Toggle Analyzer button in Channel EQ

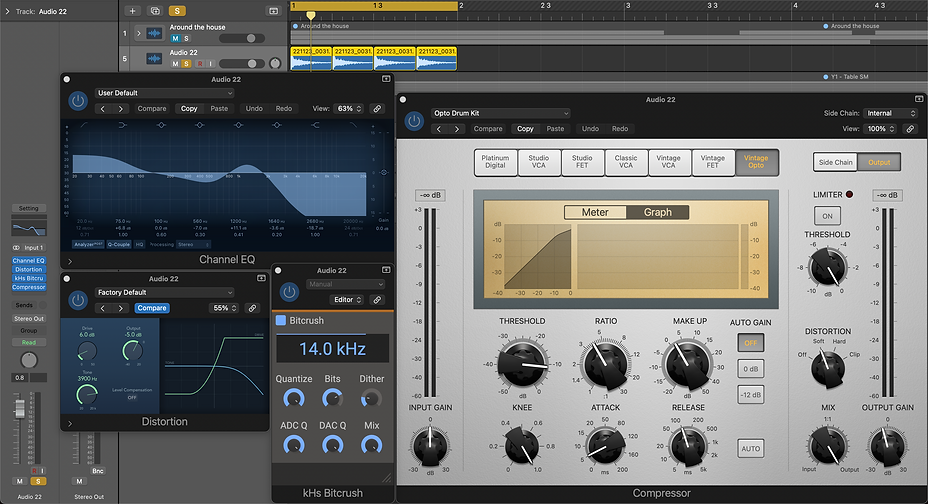[89, 244]
